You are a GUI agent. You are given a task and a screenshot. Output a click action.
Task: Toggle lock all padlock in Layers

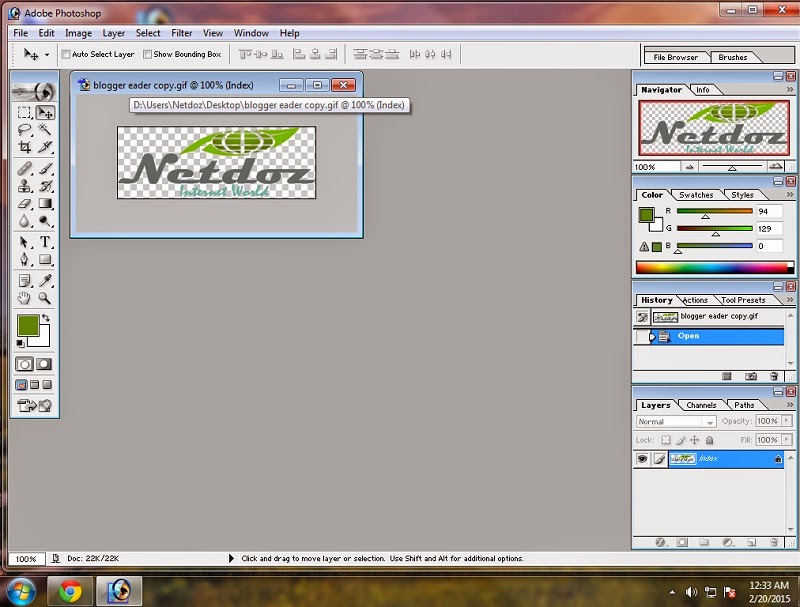(x=709, y=440)
